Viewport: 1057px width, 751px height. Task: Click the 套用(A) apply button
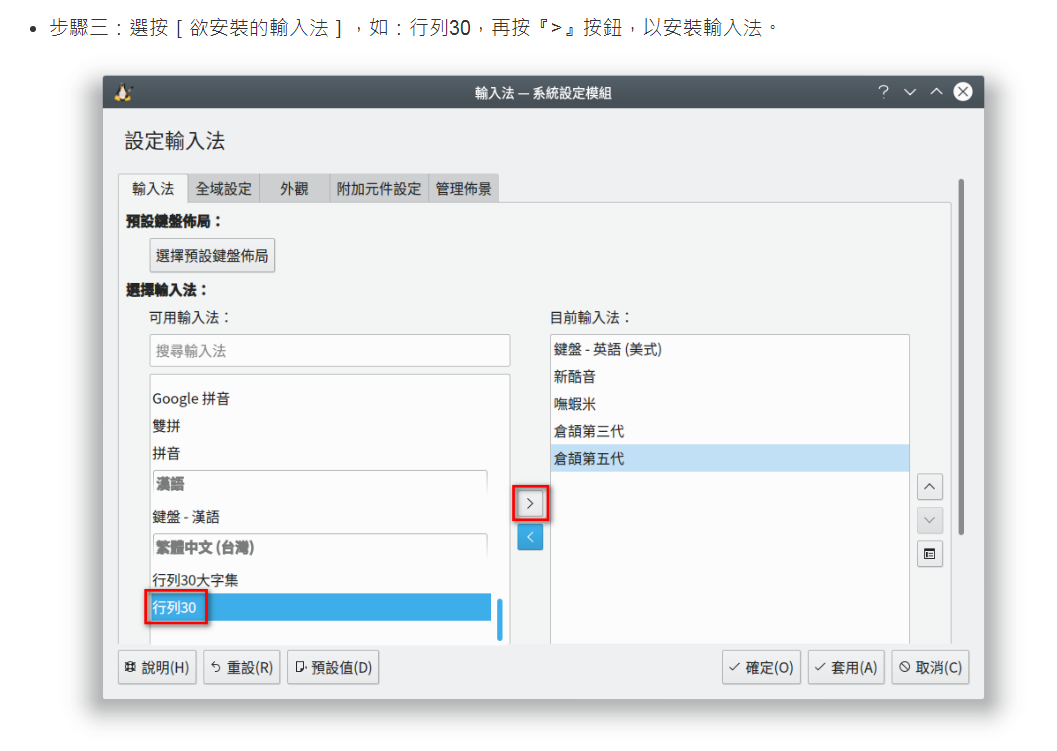pyautogui.click(x=846, y=667)
